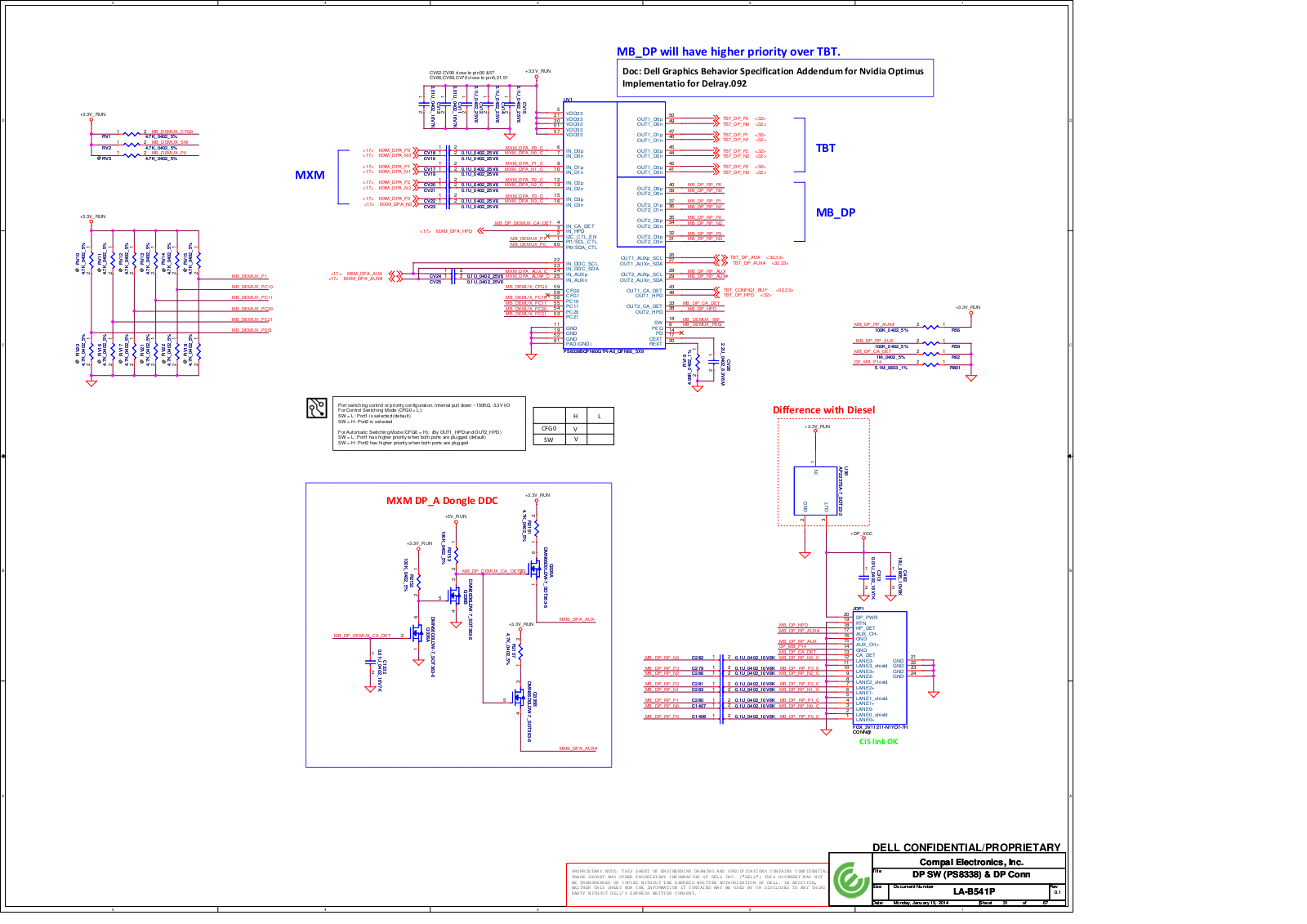Click 'DELL CONFIDENTIAL/PROPRIETARY' banner text
Viewport: 1307px width, 924px height.
click(966, 847)
